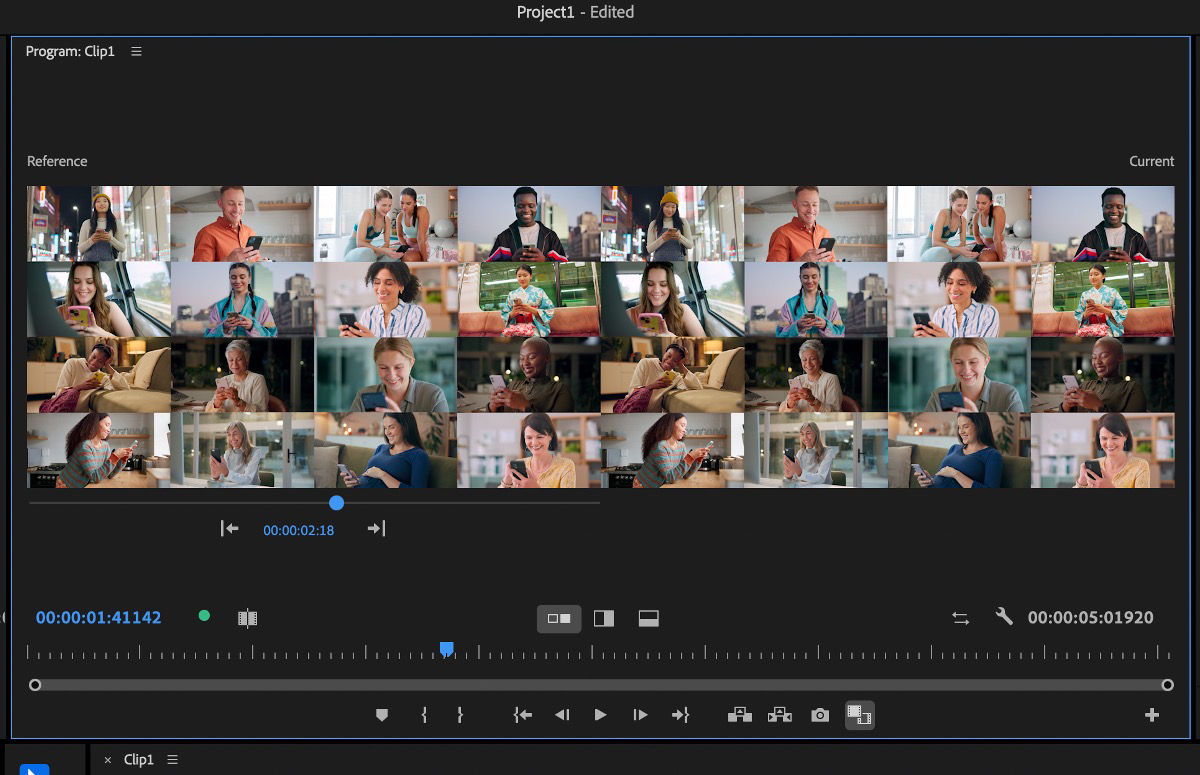Enable side-by-side comparison layout
1200x775 pixels.
(559, 619)
